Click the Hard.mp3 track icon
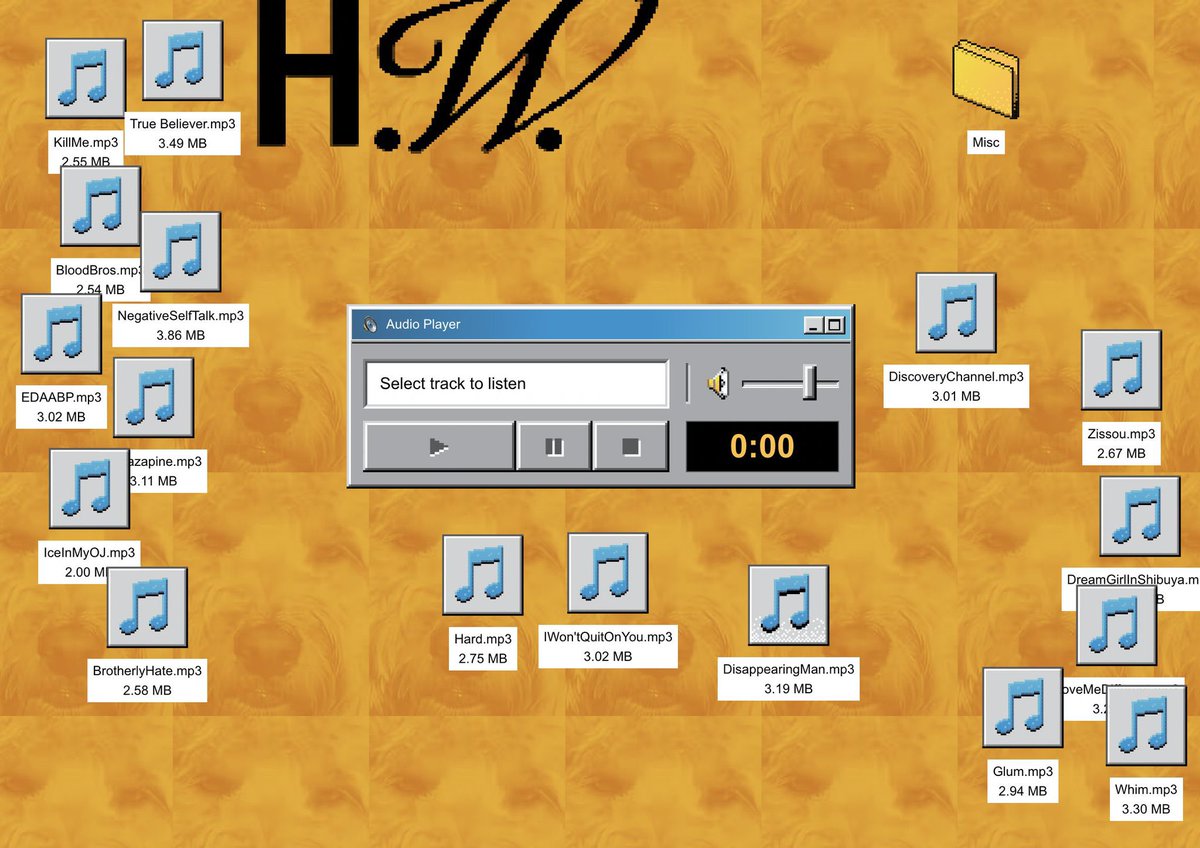Image resolution: width=1200 pixels, height=848 pixels. click(x=482, y=574)
